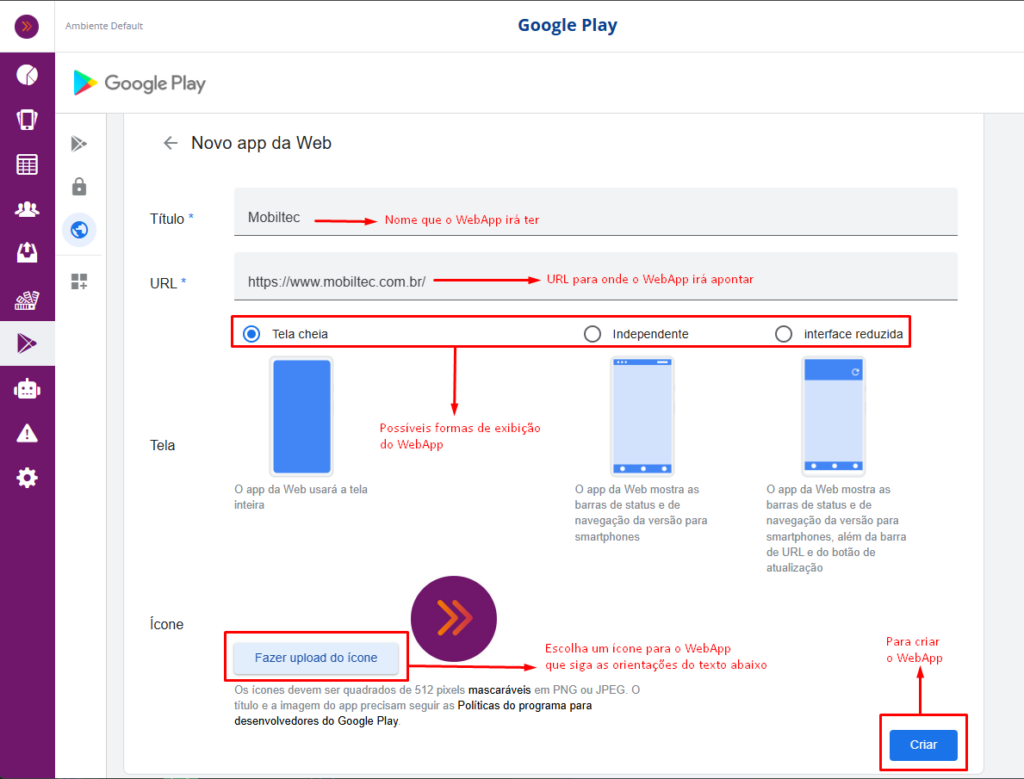Image resolution: width=1024 pixels, height=779 pixels.
Task: Select the web apps globe icon
Action: 79,230
